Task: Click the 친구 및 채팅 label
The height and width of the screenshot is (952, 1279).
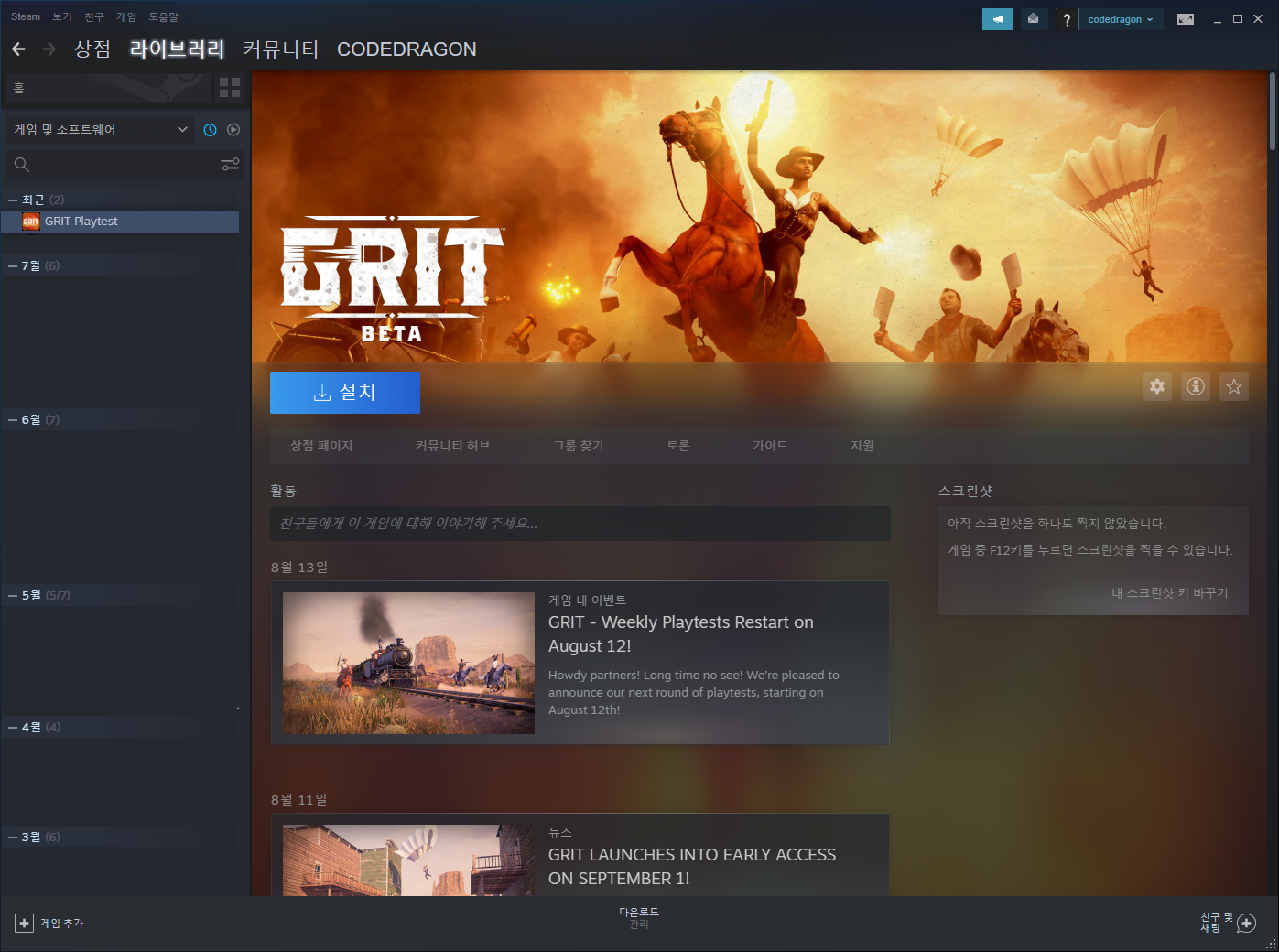Action: click(x=1217, y=923)
